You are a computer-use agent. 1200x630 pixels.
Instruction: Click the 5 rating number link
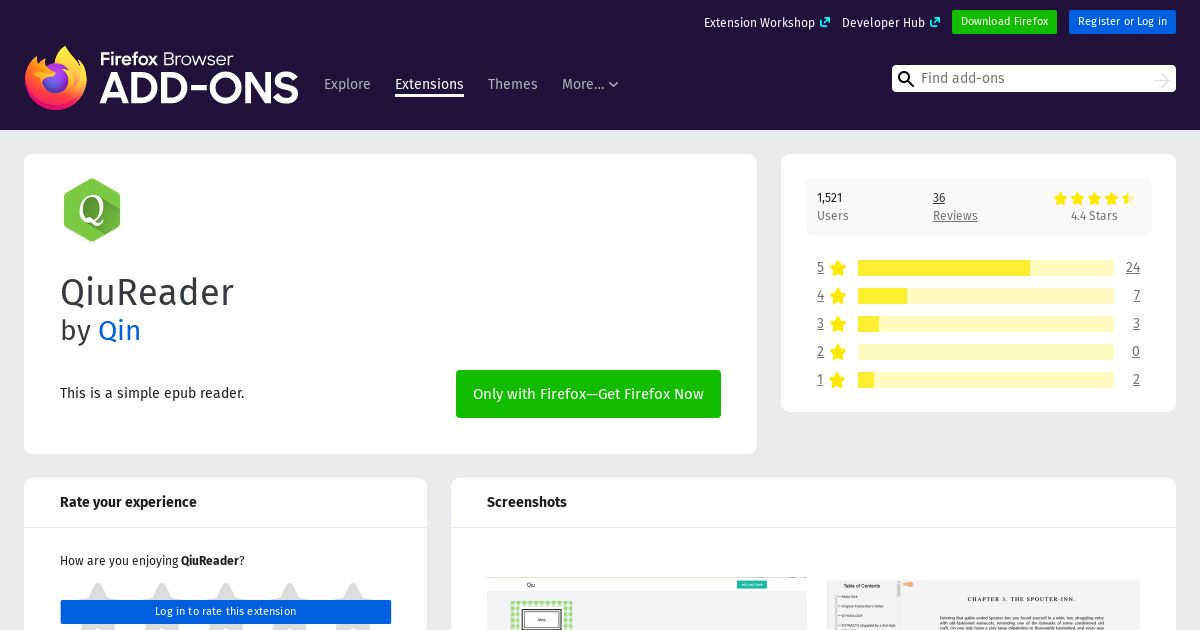pos(820,268)
